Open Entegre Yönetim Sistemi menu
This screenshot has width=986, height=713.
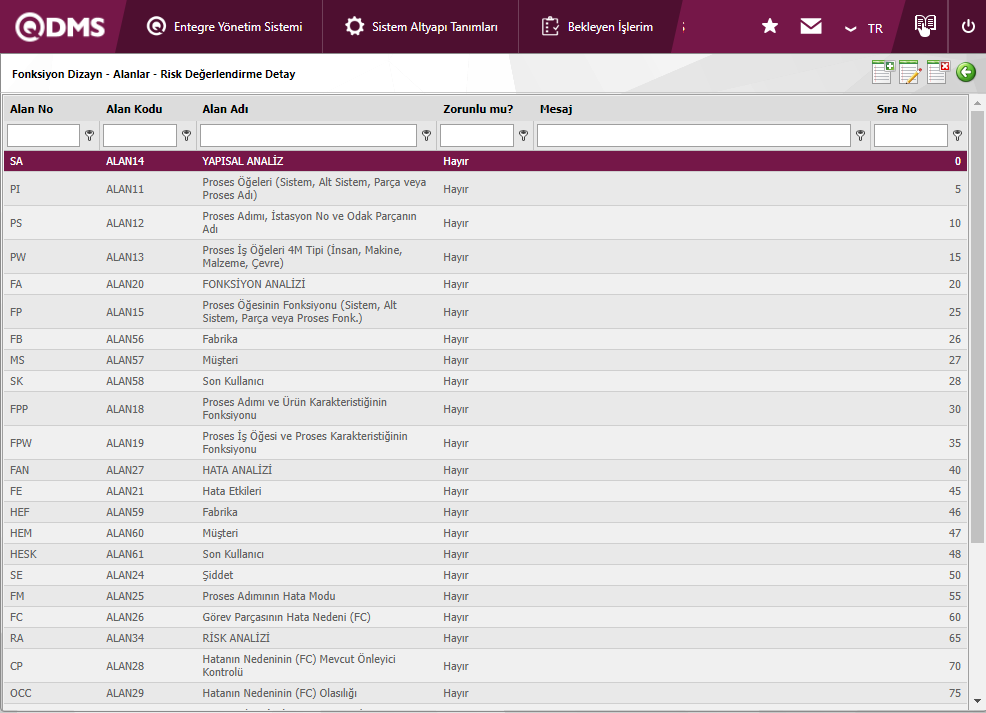(225, 27)
